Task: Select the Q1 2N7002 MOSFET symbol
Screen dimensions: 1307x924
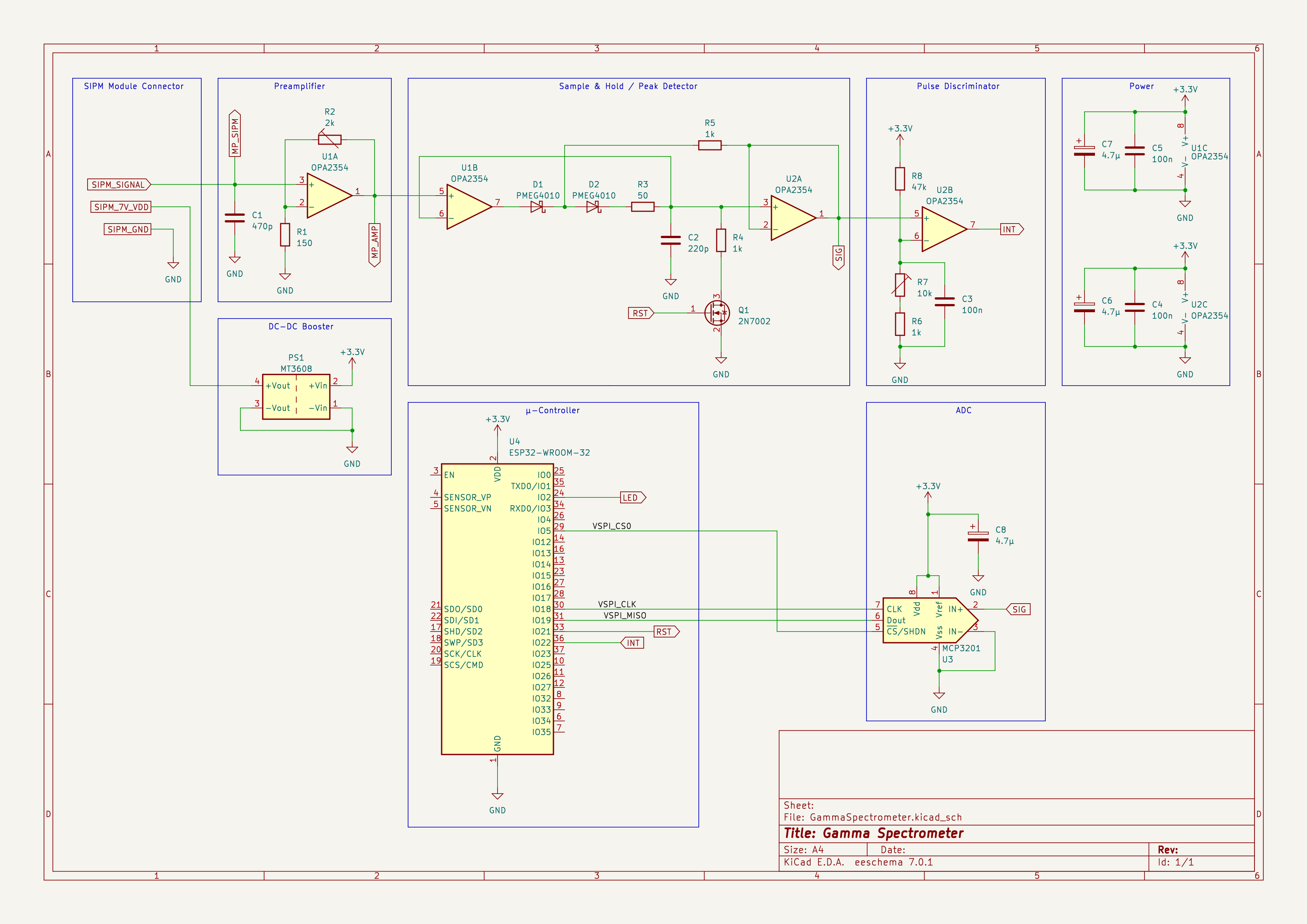Action: coord(717,313)
